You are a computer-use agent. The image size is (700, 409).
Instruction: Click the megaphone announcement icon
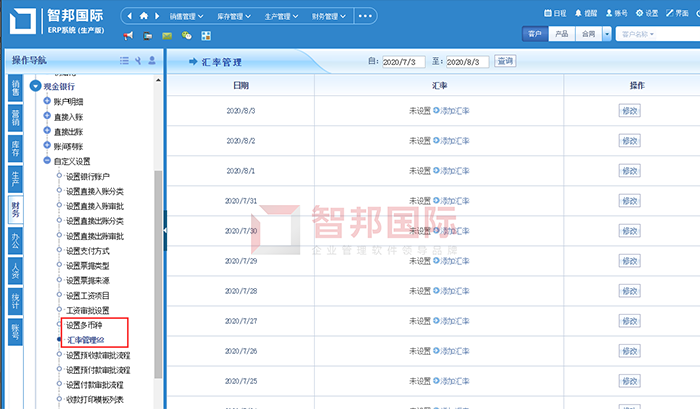128,36
